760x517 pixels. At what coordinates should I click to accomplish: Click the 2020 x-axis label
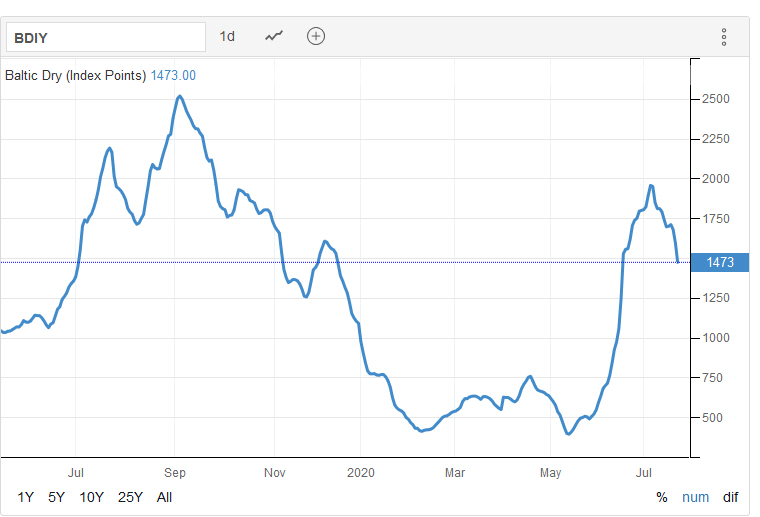(x=361, y=472)
